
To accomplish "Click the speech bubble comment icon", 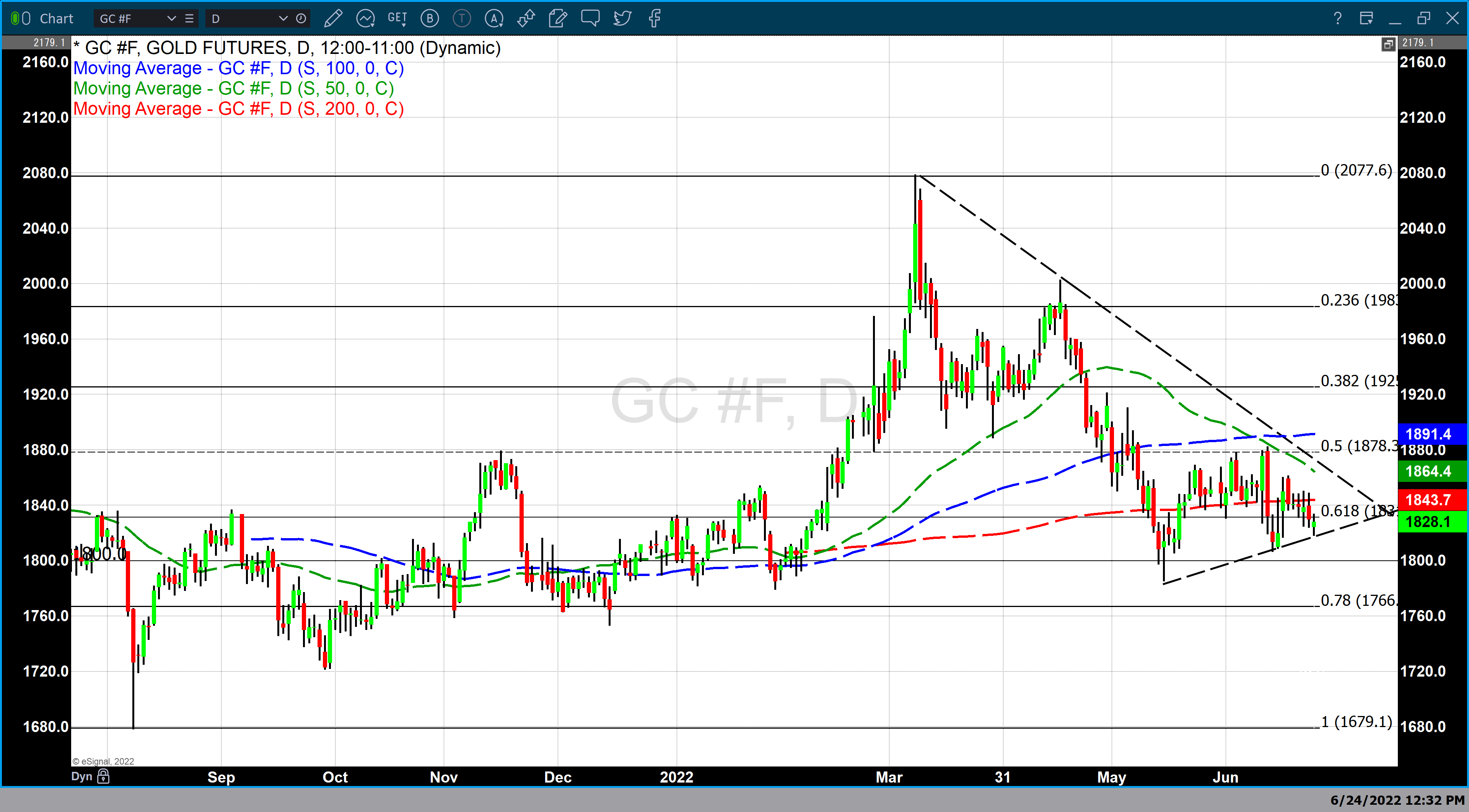I will point(590,19).
